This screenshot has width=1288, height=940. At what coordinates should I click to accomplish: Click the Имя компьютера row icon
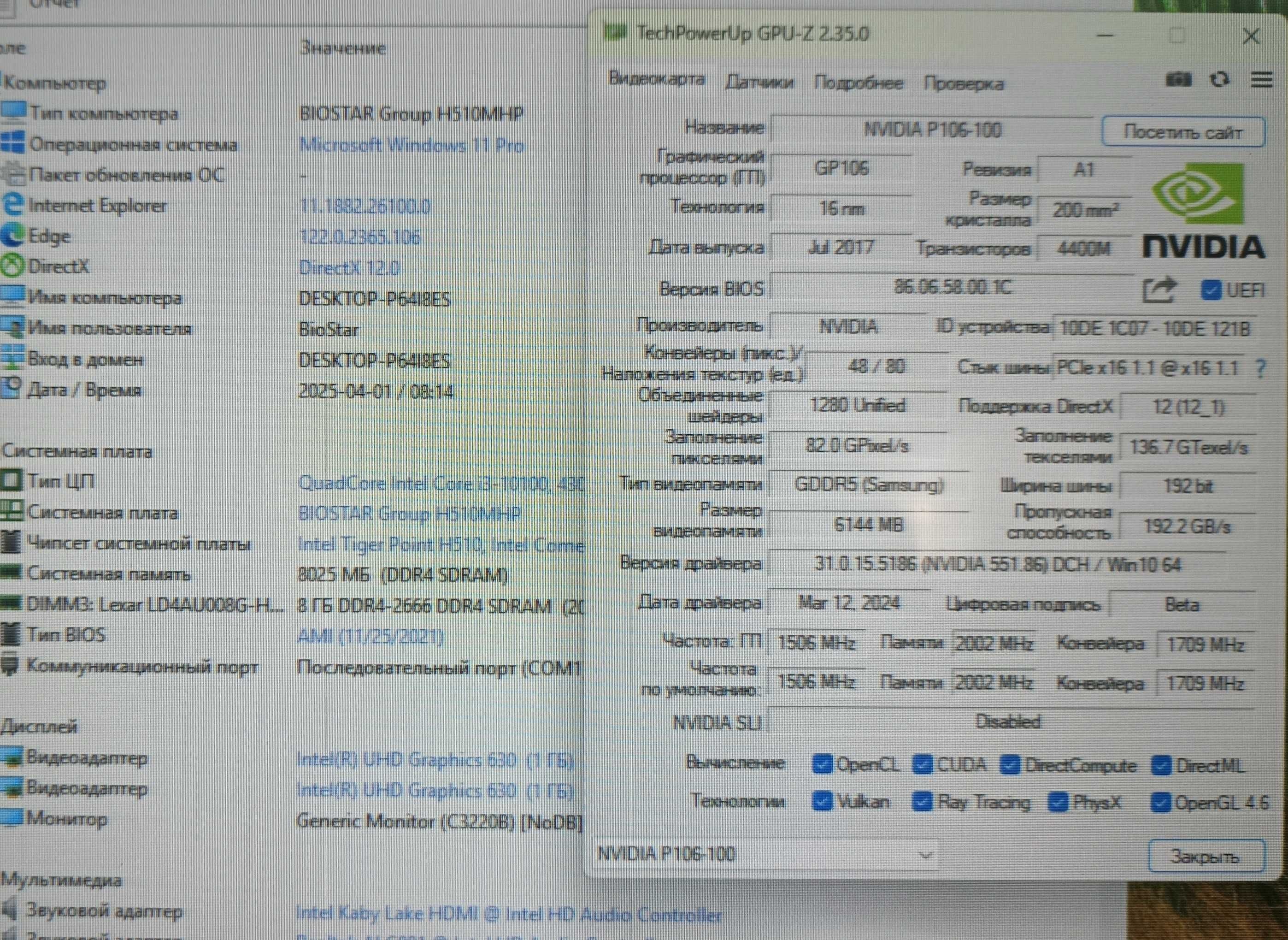[x=12, y=296]
